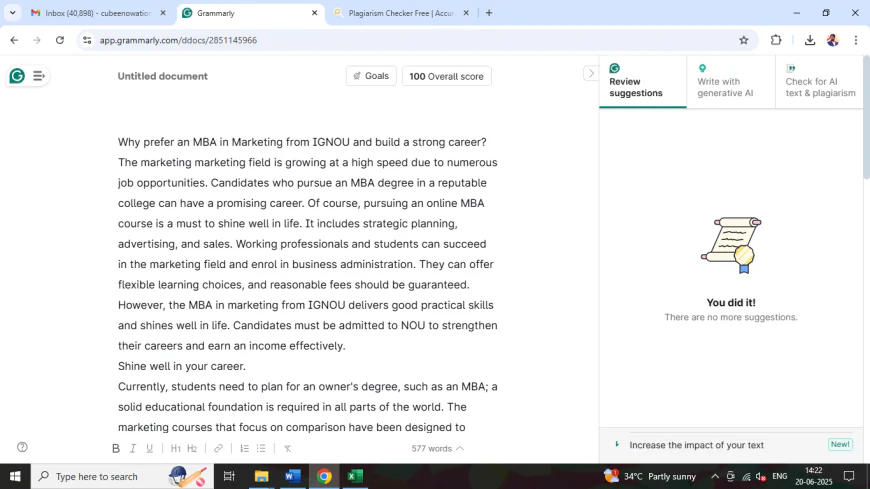This screenshot has width=870, height=489.
Task: Apply underline formatting
Action: [150, 448]
